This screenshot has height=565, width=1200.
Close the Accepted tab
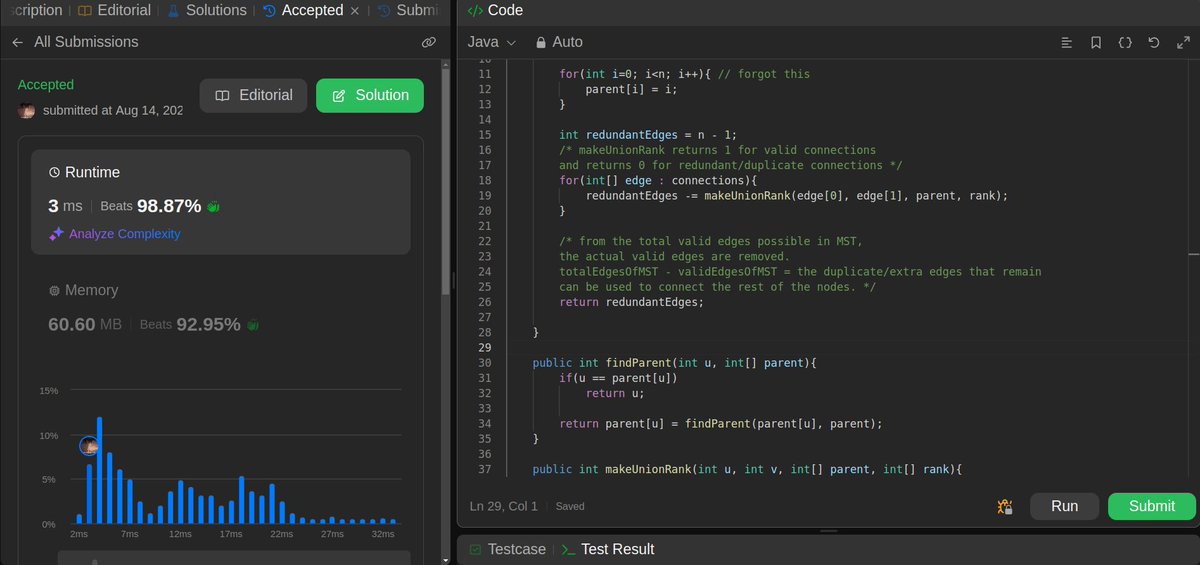[353, 11]
